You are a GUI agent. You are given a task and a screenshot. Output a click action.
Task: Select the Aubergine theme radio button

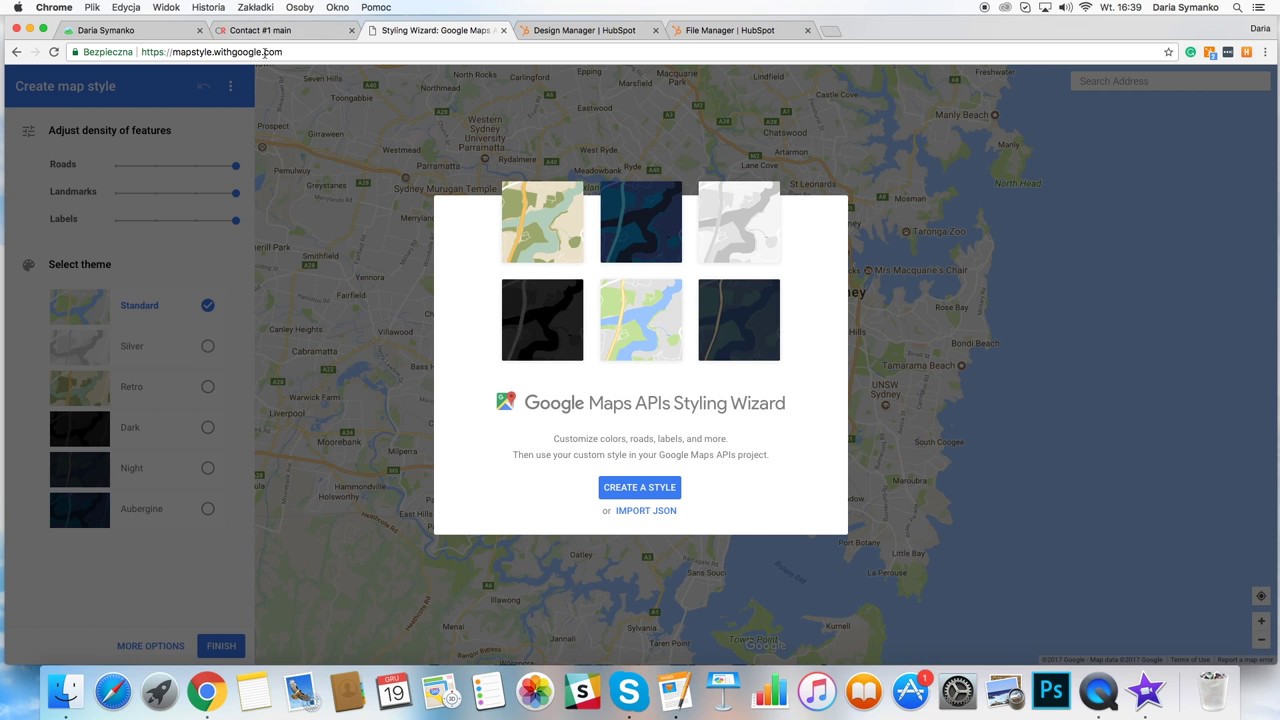tap(208, 509)
